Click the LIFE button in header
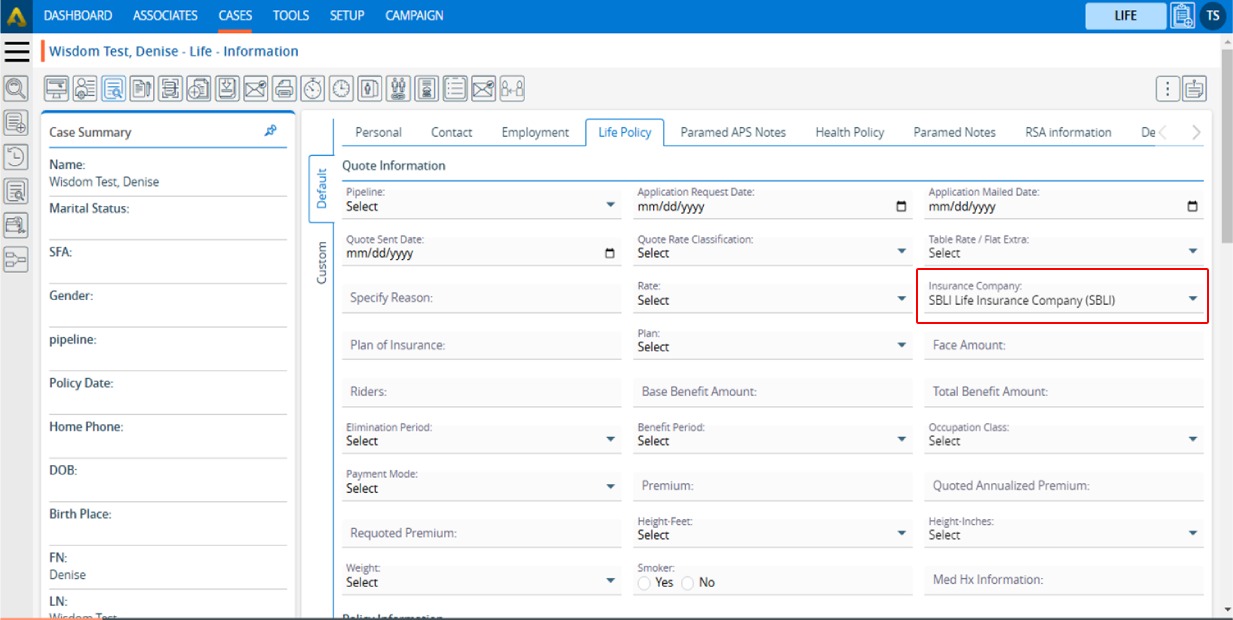Screen dimensions: 1233x620 [1125, 16]
